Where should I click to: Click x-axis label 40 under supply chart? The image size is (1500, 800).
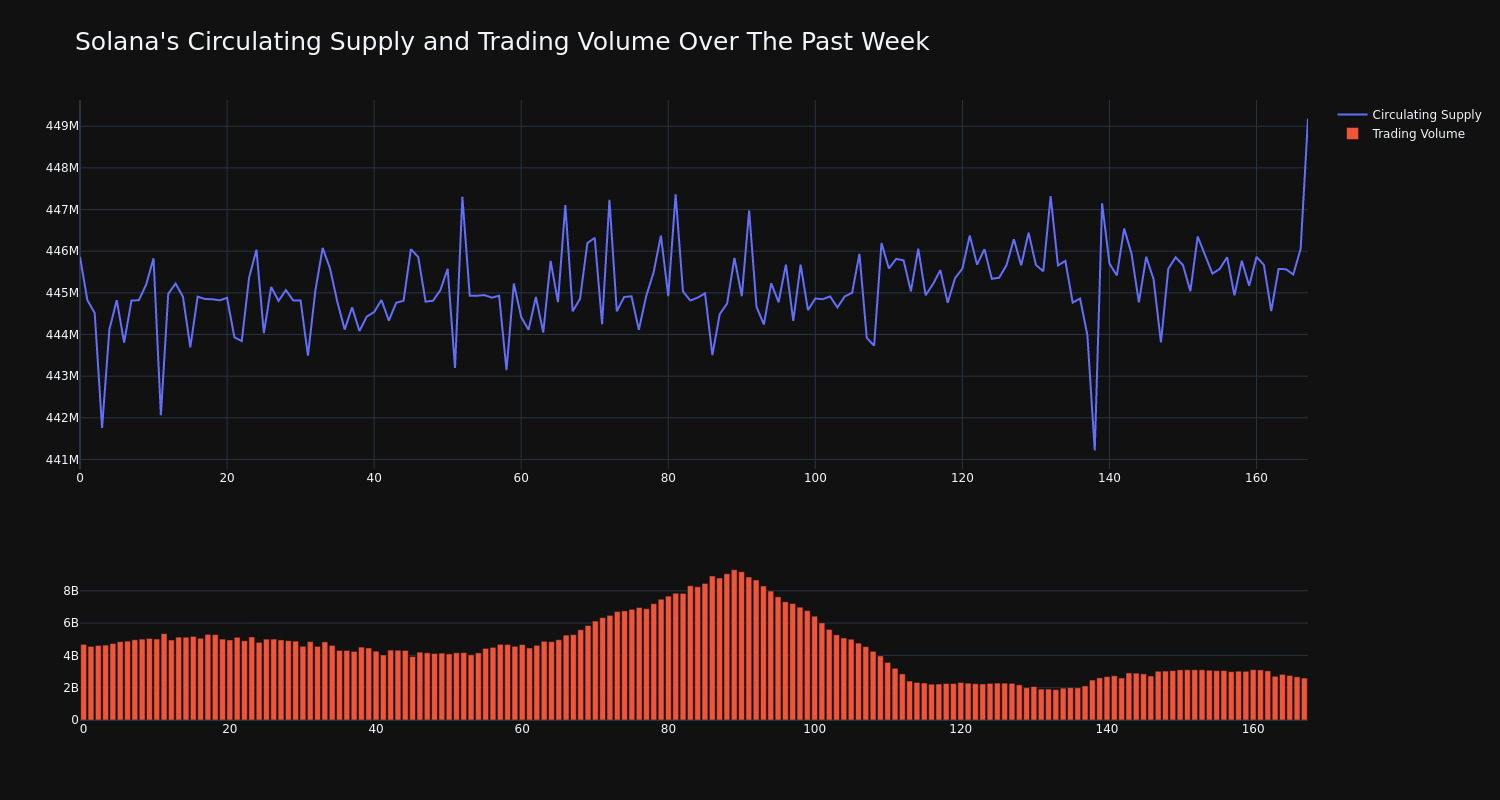pos(374,478)
